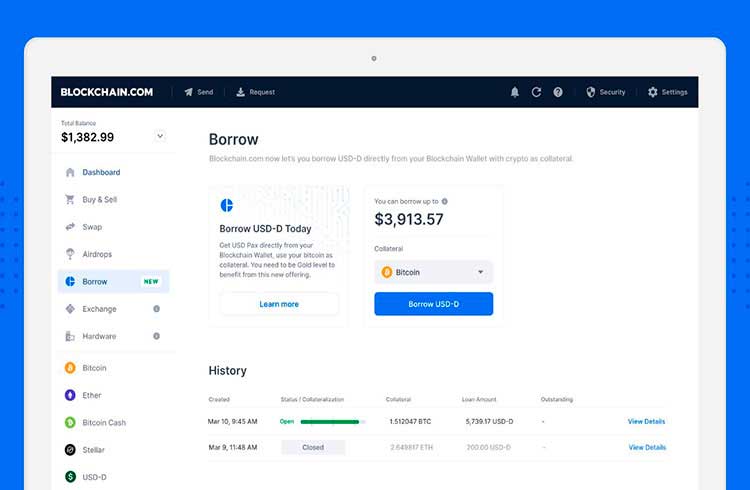This screenshot has height=490, width=750.
Task: Go to the Swap section
Action: click(x=92, y=227)
